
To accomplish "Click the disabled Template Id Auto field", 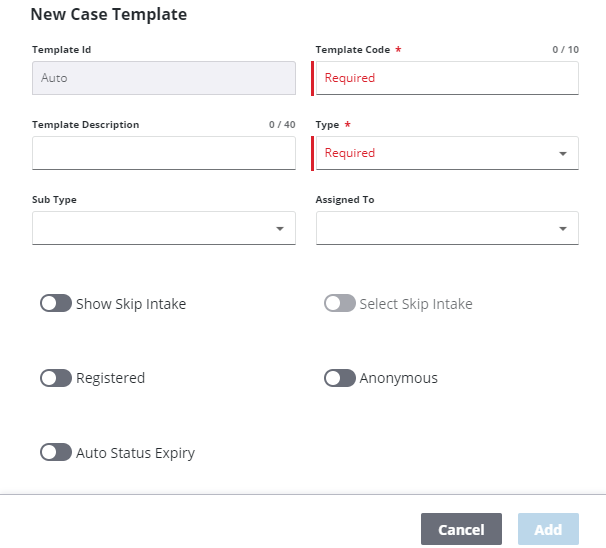I will [164, 78].
